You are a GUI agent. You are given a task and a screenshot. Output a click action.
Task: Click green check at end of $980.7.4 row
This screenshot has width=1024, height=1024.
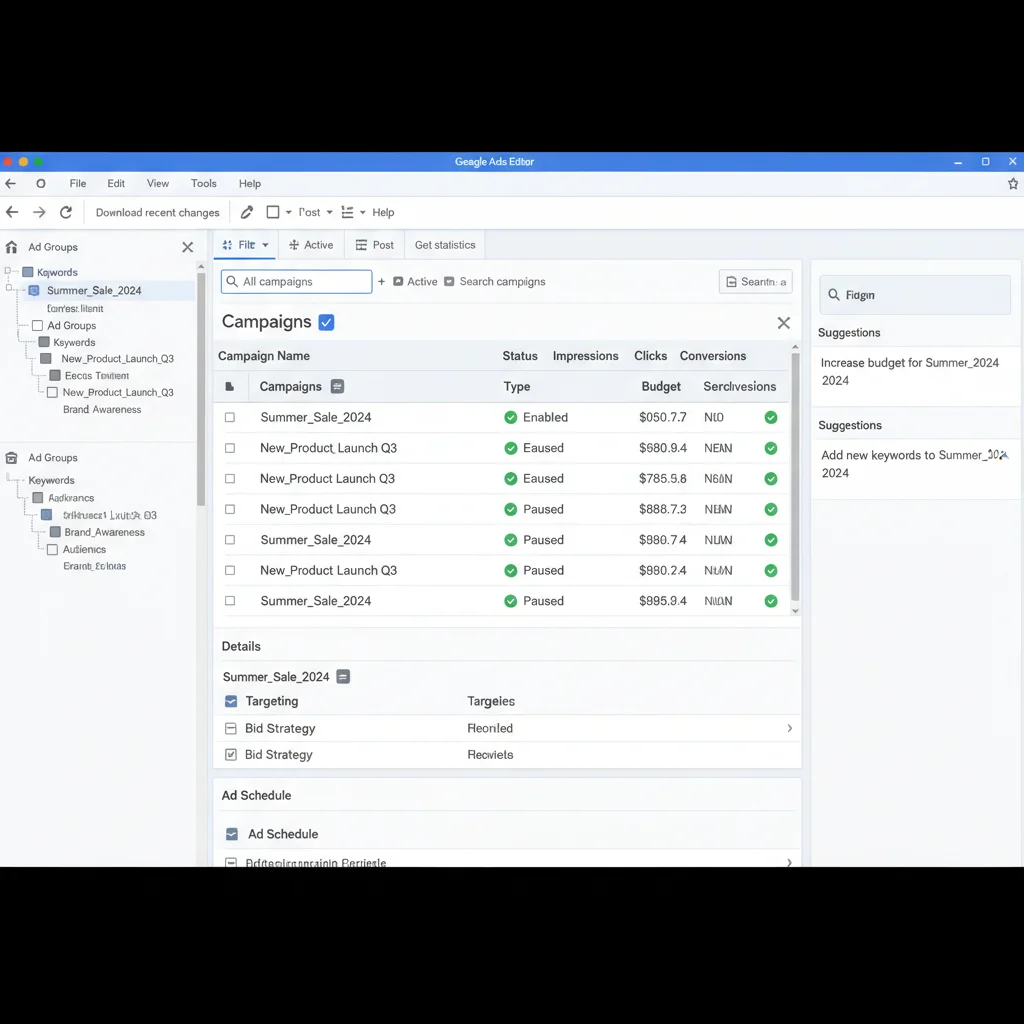pyautogui.click(x=771, y=540)
